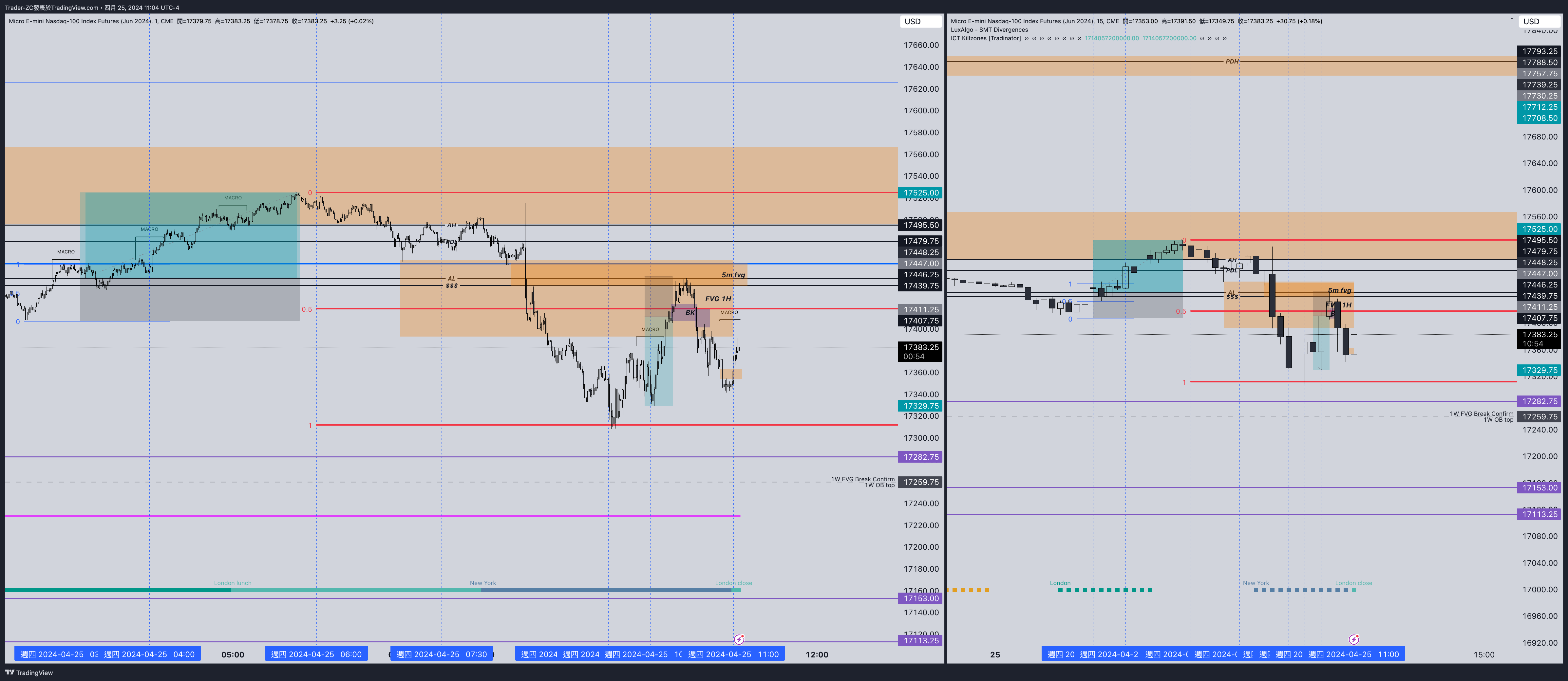Select the PDL line label on left chart
This screenshot has width=1568, height=681.
[452, 242]
